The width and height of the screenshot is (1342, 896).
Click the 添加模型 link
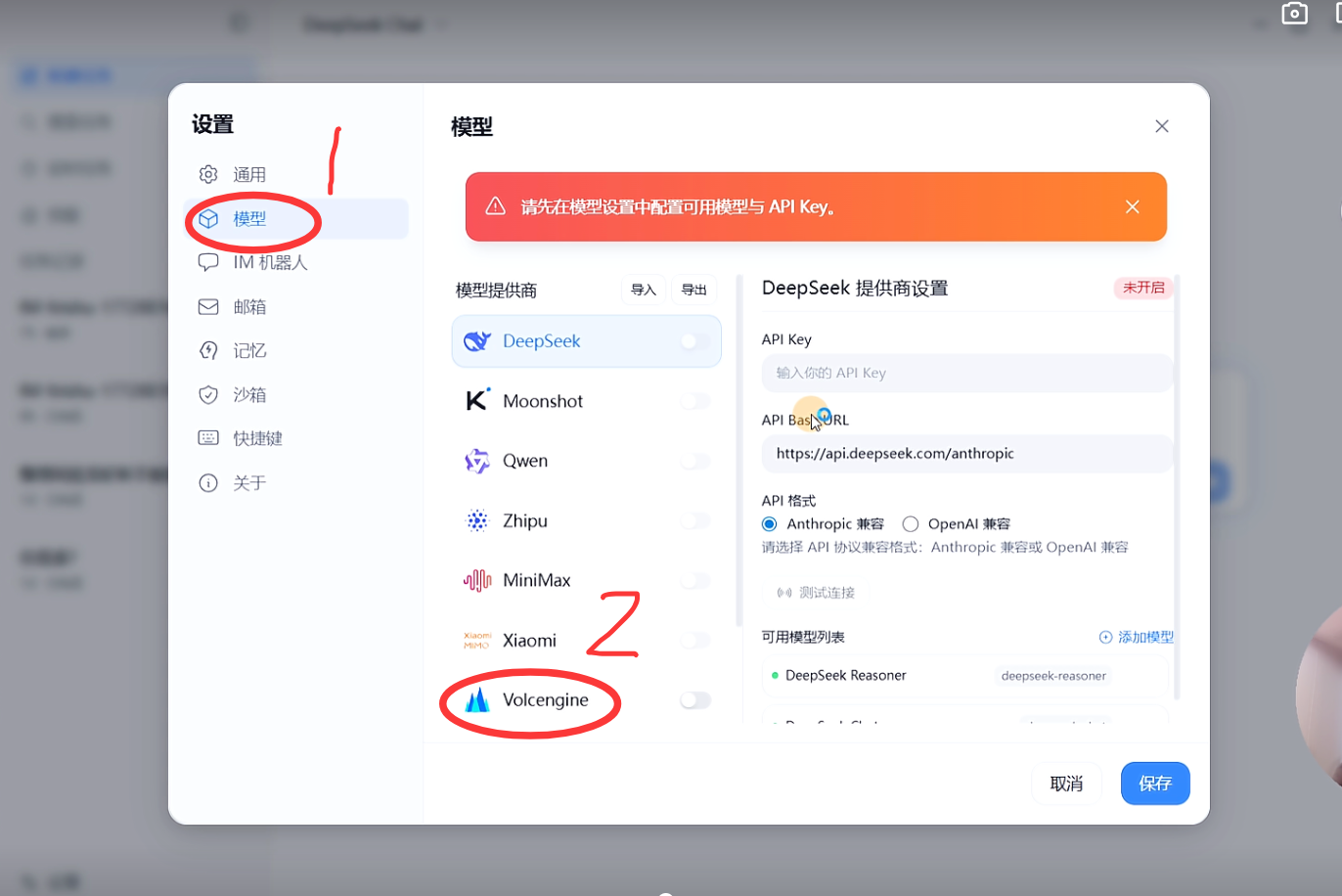tap(1136, 637)
